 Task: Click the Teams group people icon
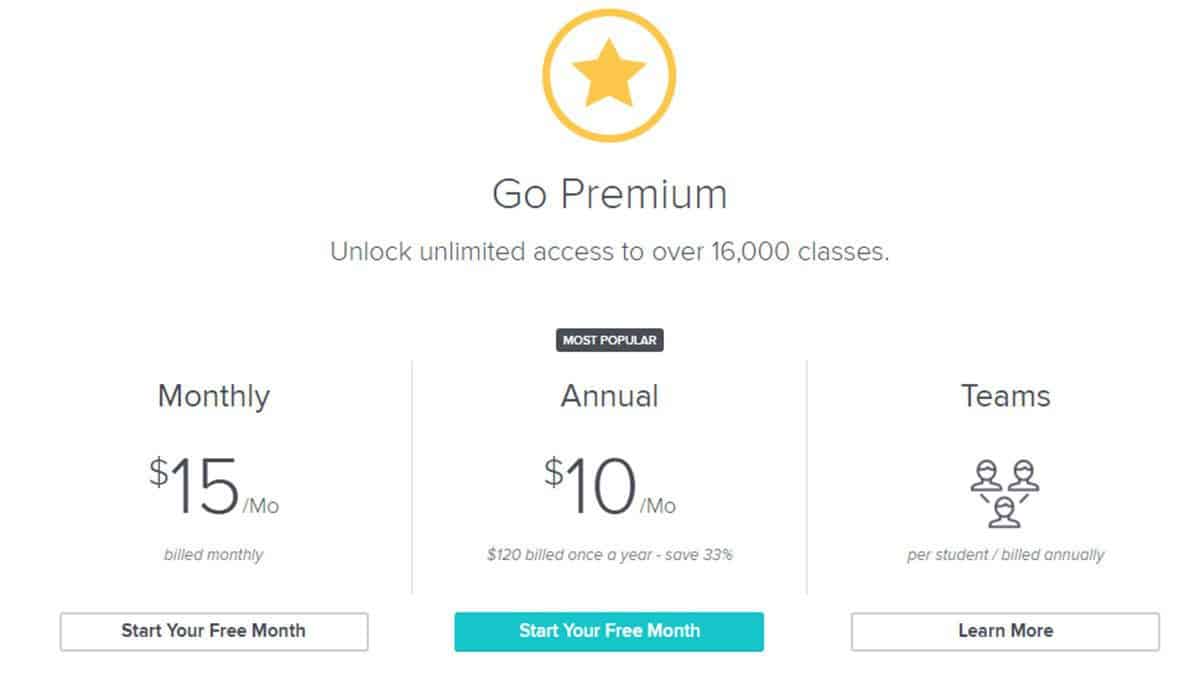1005,493
